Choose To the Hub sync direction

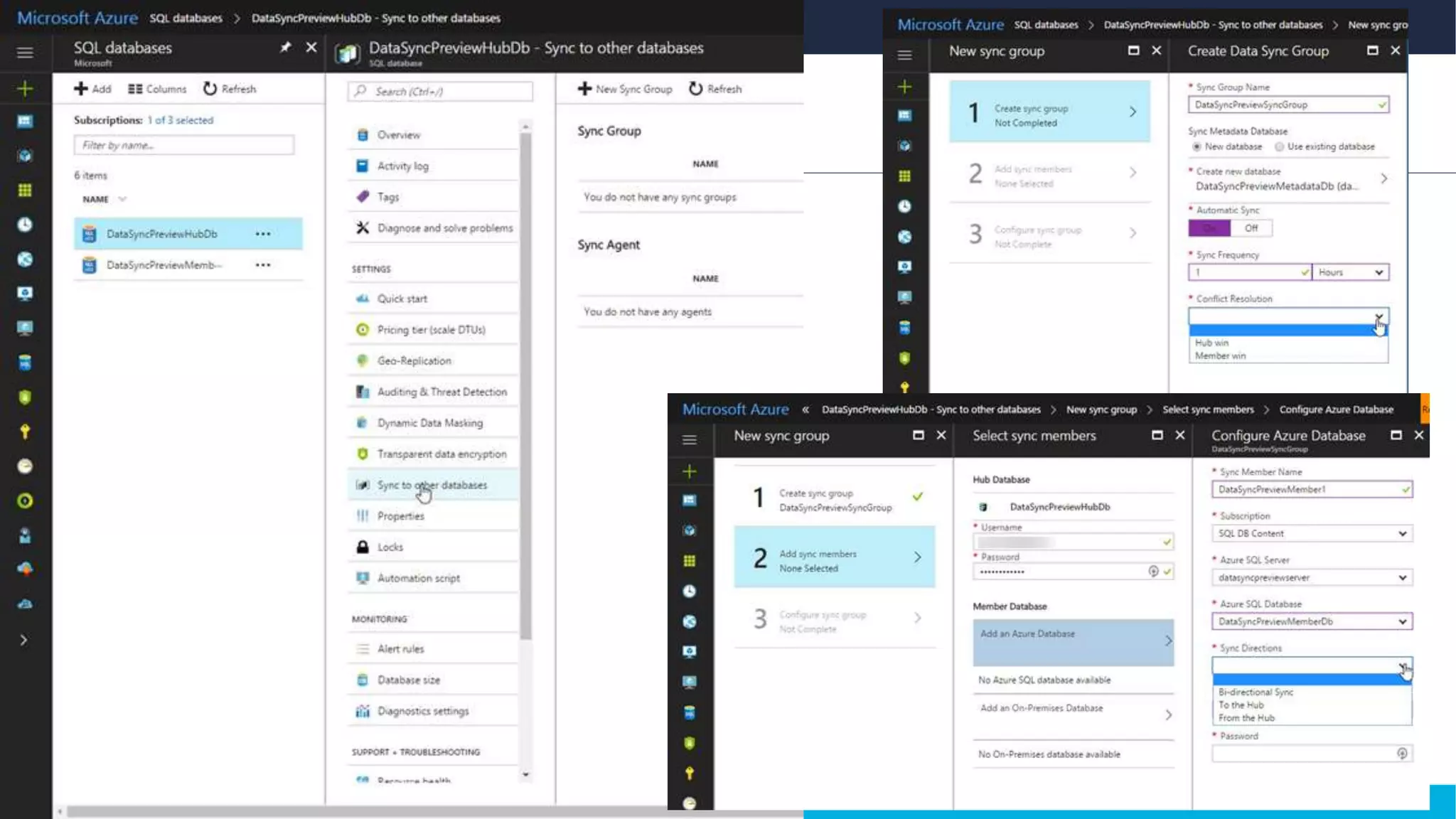tap(1312, 705)
